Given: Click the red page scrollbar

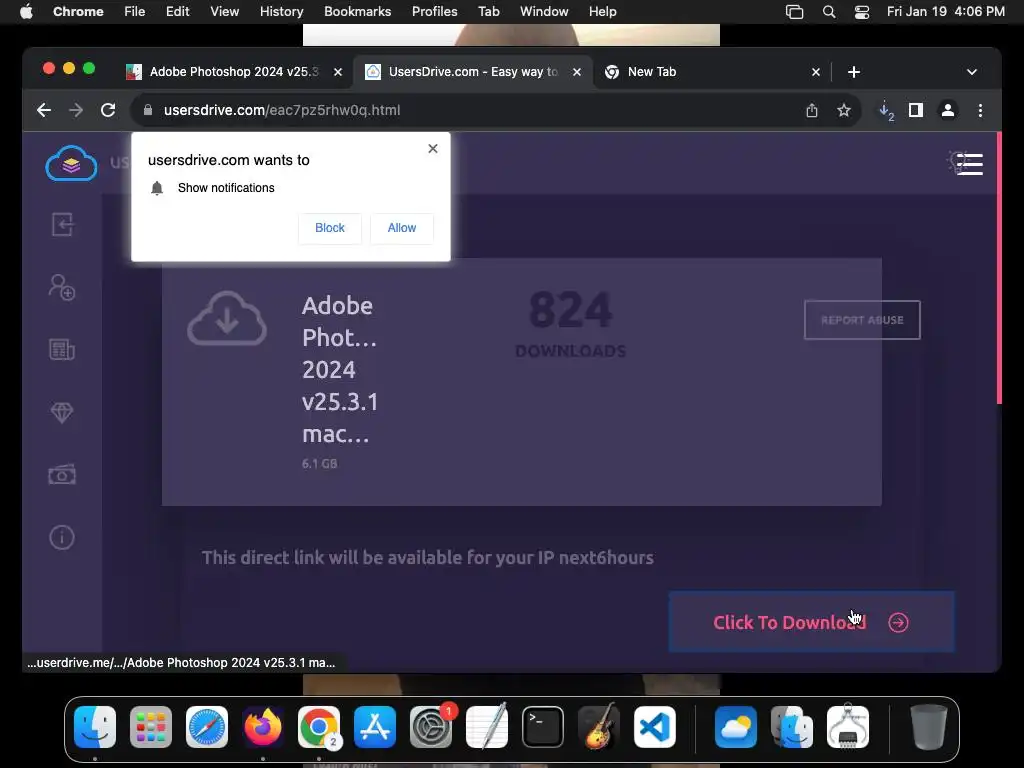Looking at the screenshot, I should 999,268.
